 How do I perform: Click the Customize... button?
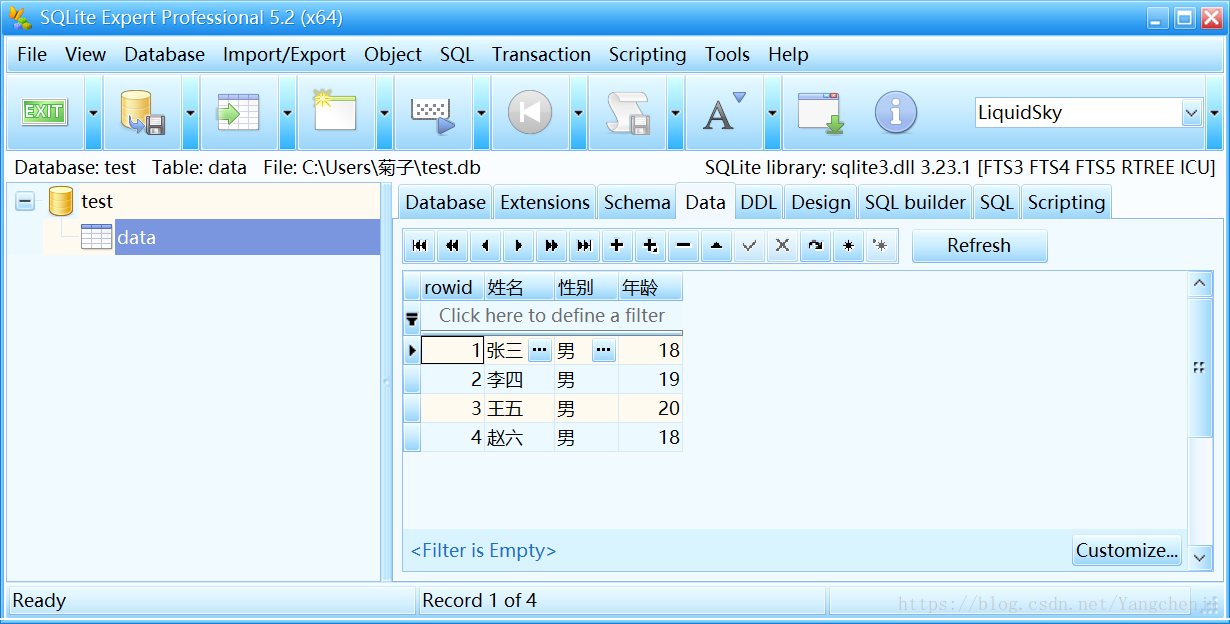1127,550
